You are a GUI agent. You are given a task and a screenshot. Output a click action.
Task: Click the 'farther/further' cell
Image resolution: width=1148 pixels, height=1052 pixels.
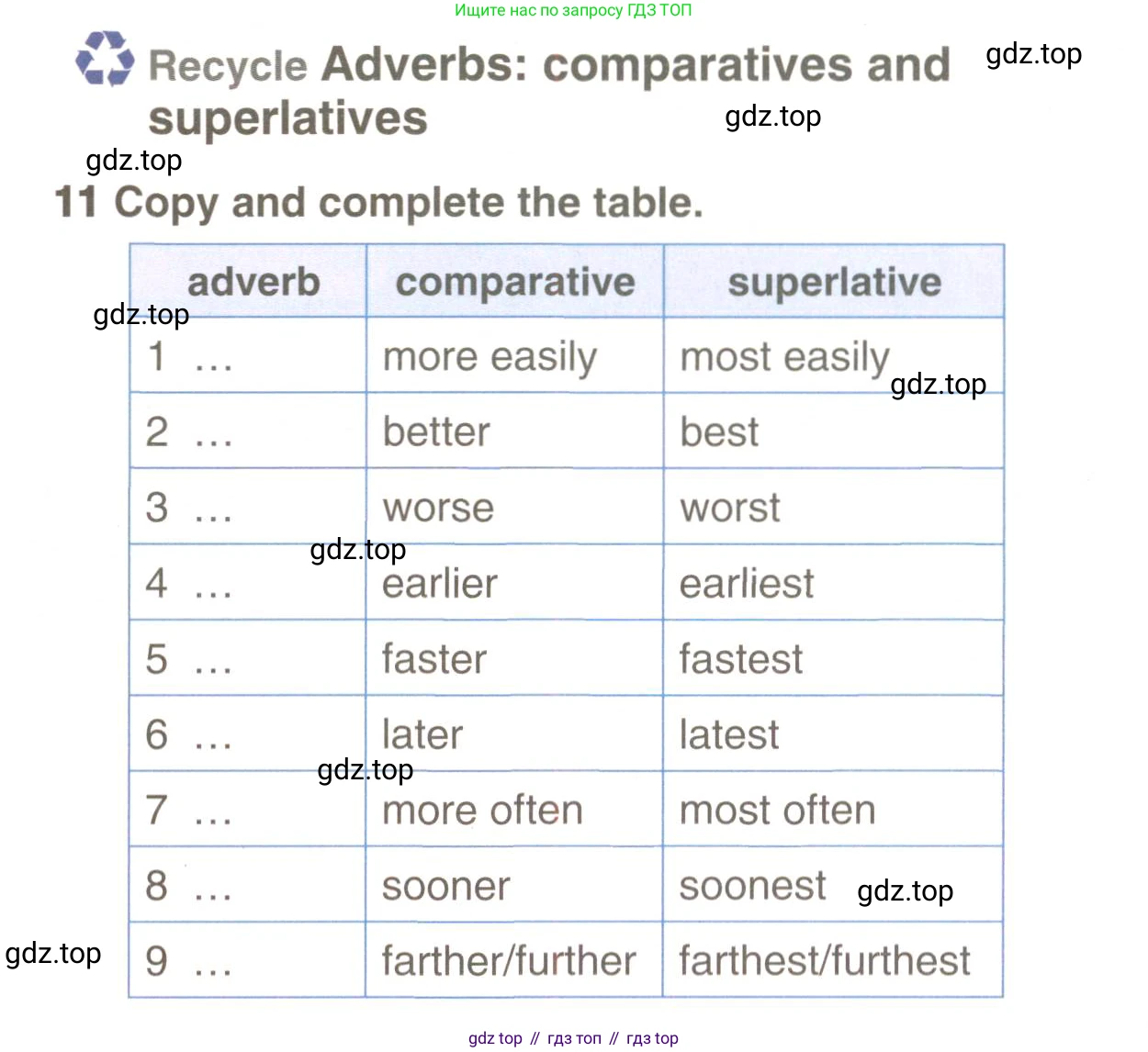coord(514,960)
